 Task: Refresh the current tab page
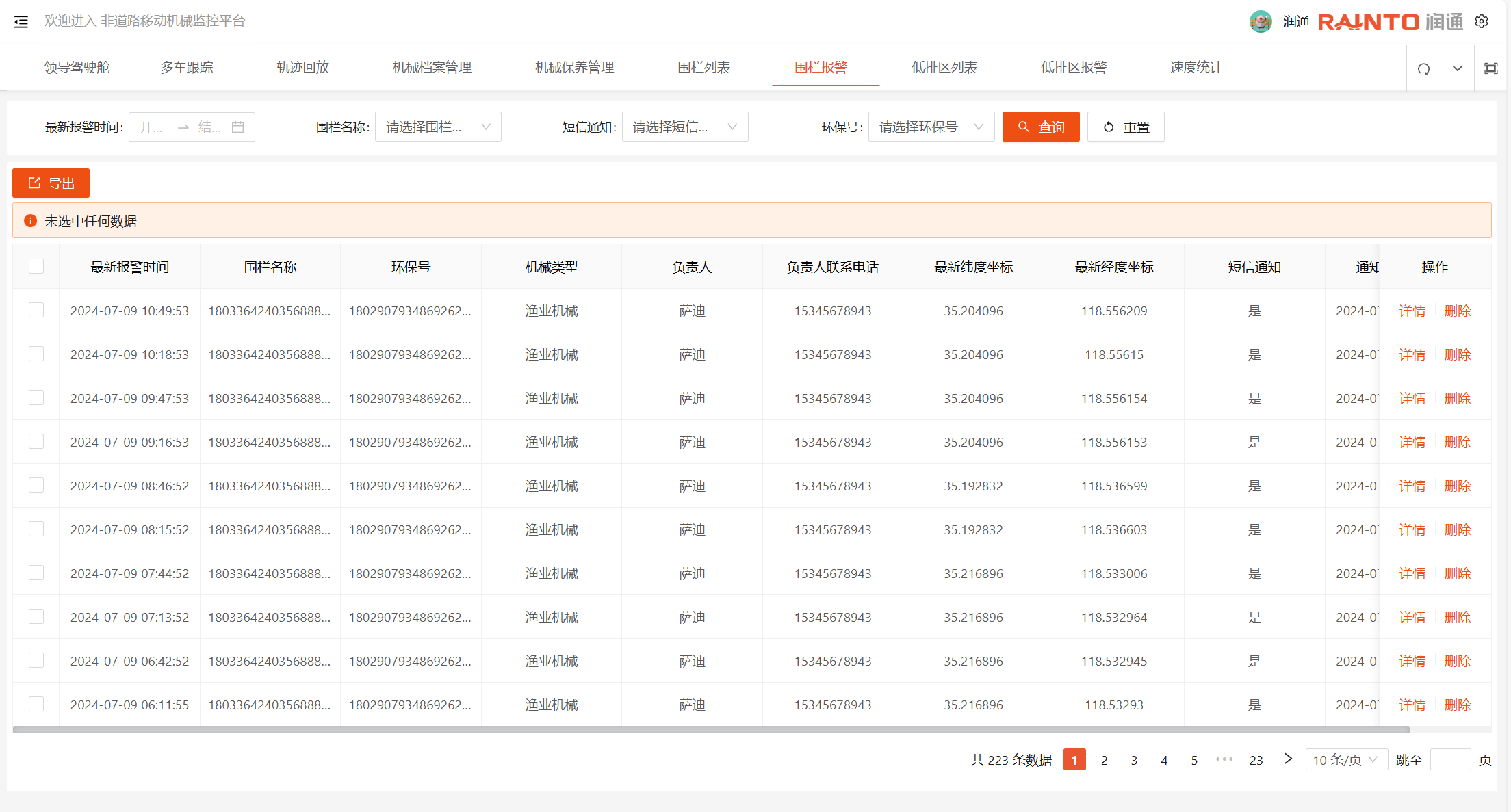[x=1423, y=68]
